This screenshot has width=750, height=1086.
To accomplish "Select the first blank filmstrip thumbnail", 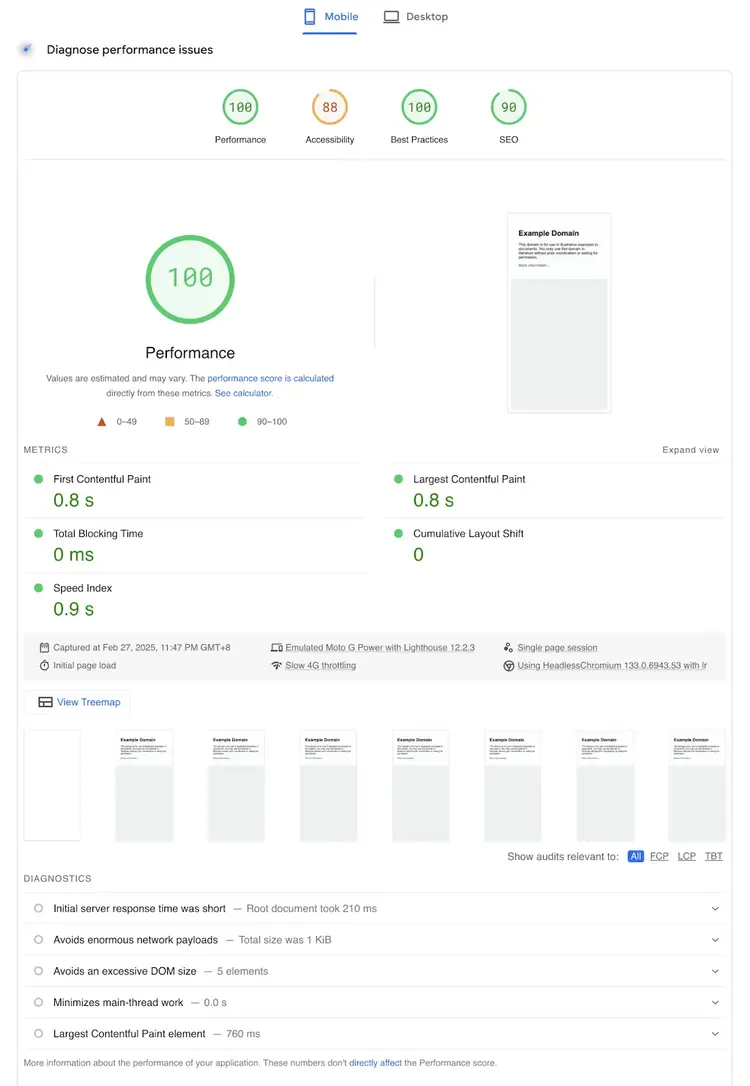I will (x=52, y=785).
